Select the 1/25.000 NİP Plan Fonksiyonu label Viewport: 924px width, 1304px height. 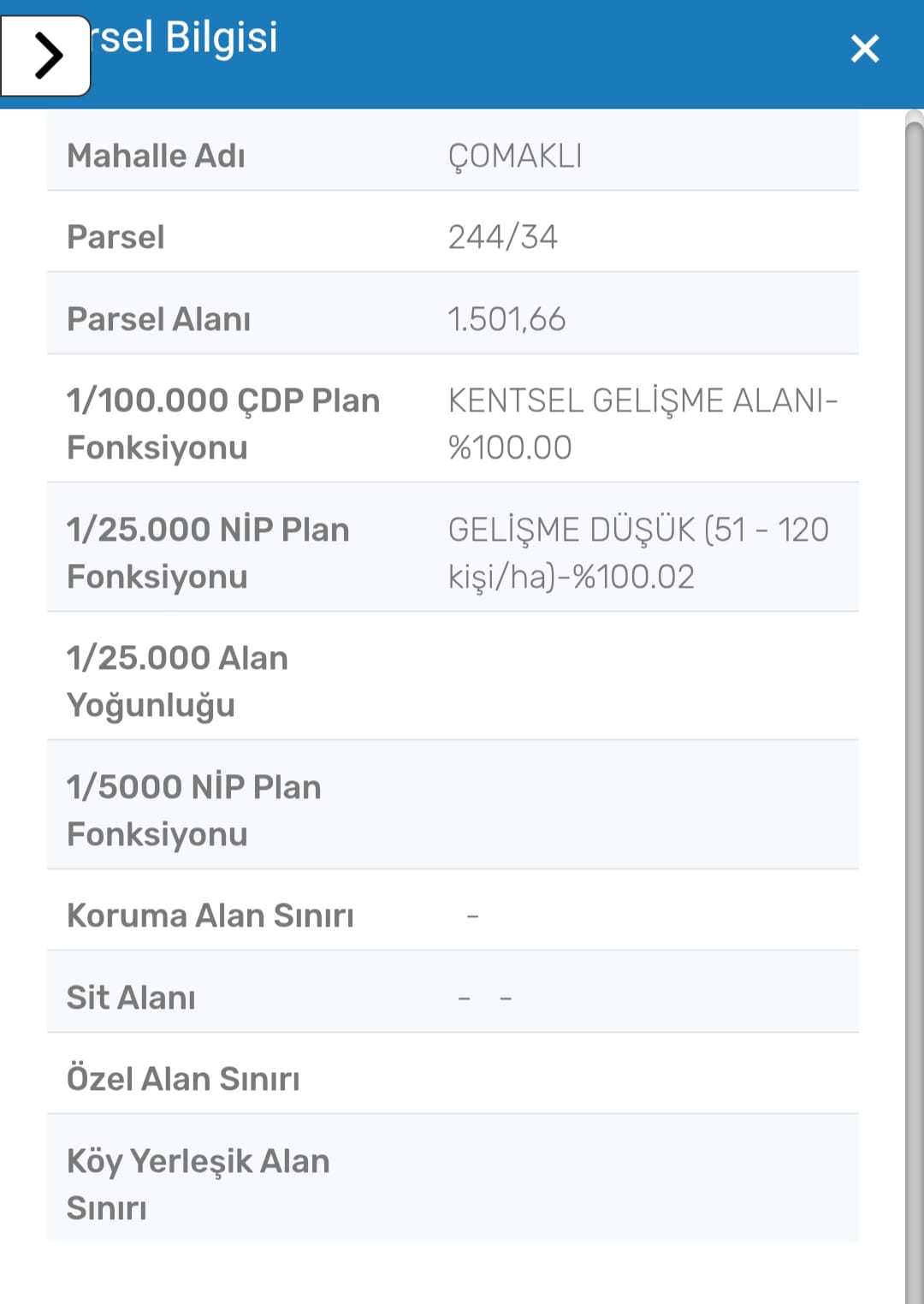208,553
